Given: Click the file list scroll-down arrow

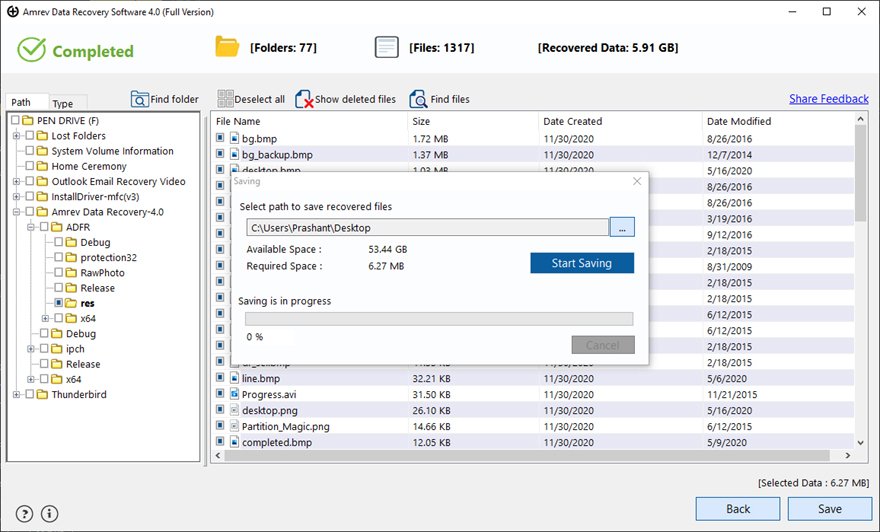Looking at the screenshot, I should point(860,443).
